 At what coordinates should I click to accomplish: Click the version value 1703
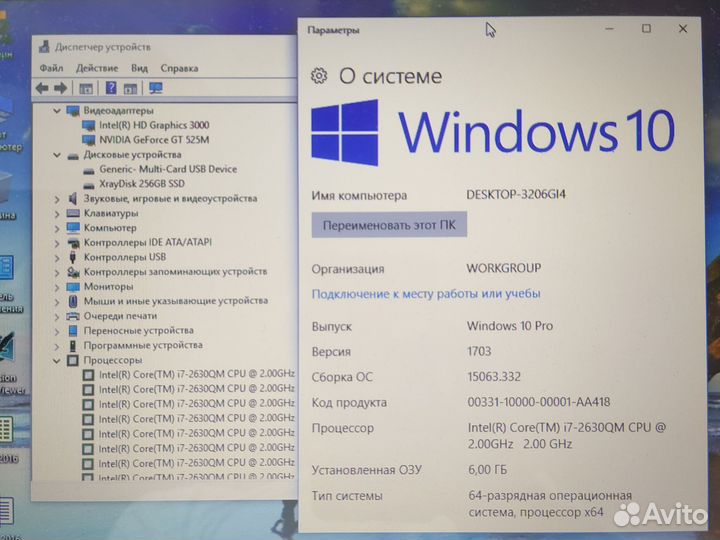[x=479, y=351]
